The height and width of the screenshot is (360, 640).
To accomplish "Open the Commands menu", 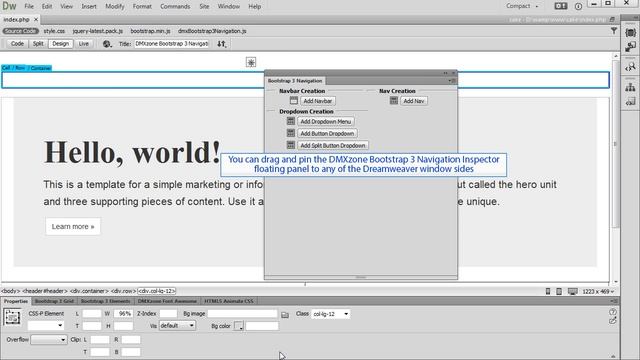I will (175, 6).
